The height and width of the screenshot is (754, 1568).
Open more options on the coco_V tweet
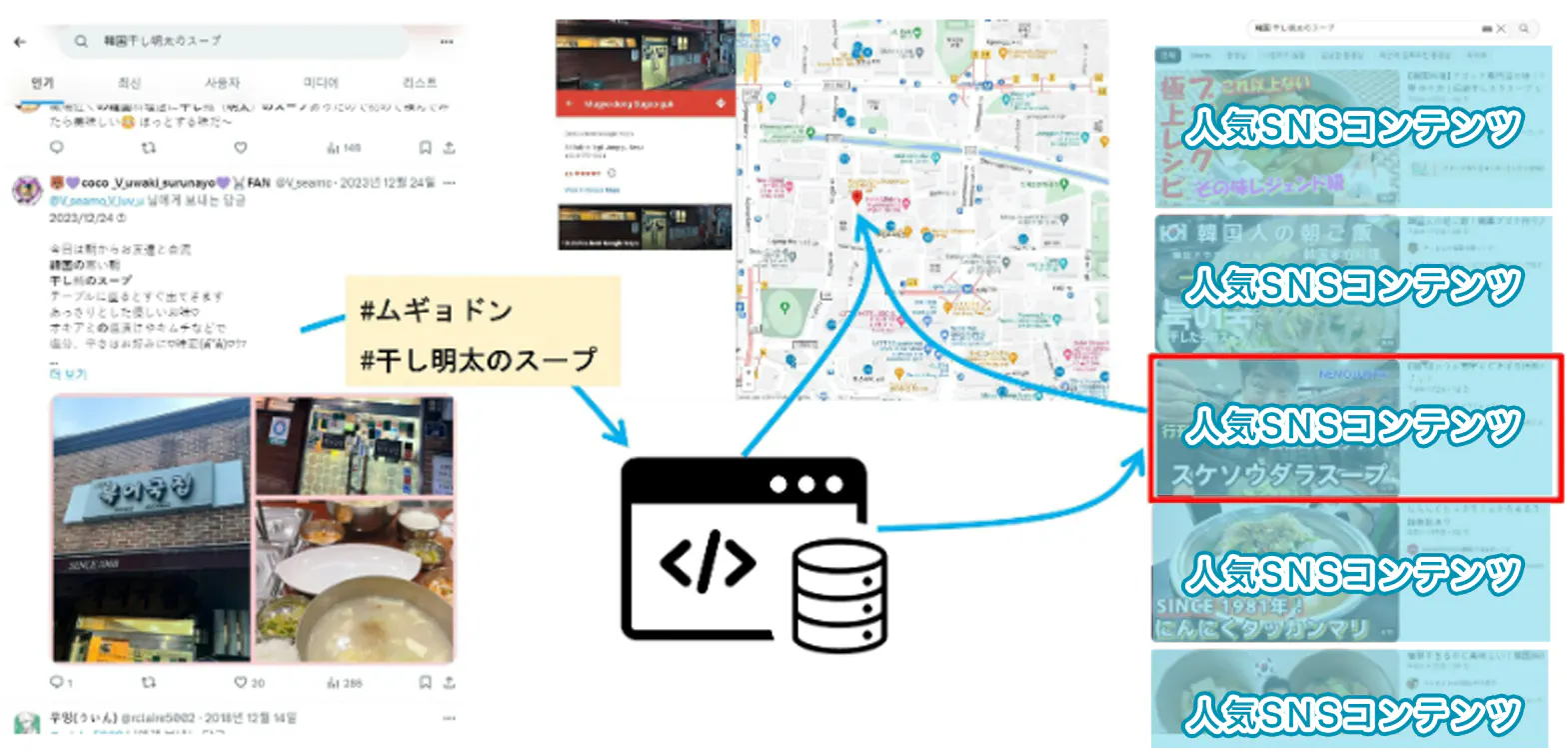[x=449, y=183]
